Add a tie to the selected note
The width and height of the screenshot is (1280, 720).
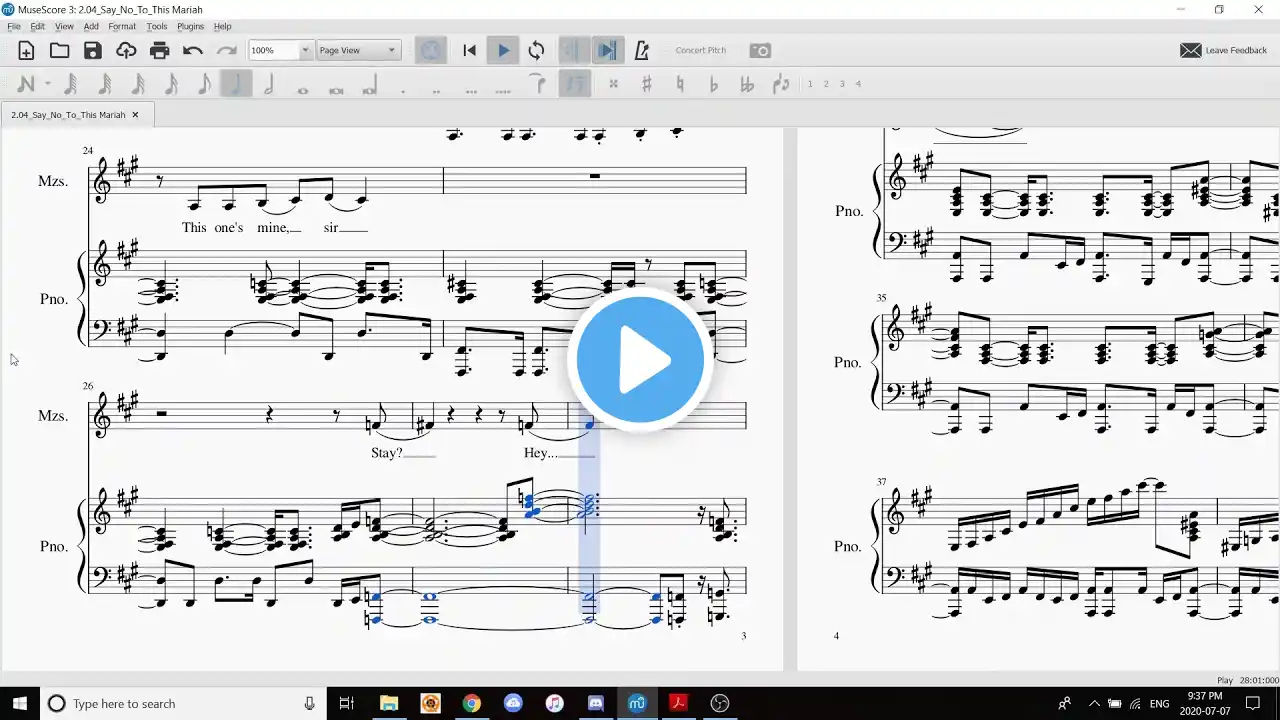click(540, 84)
